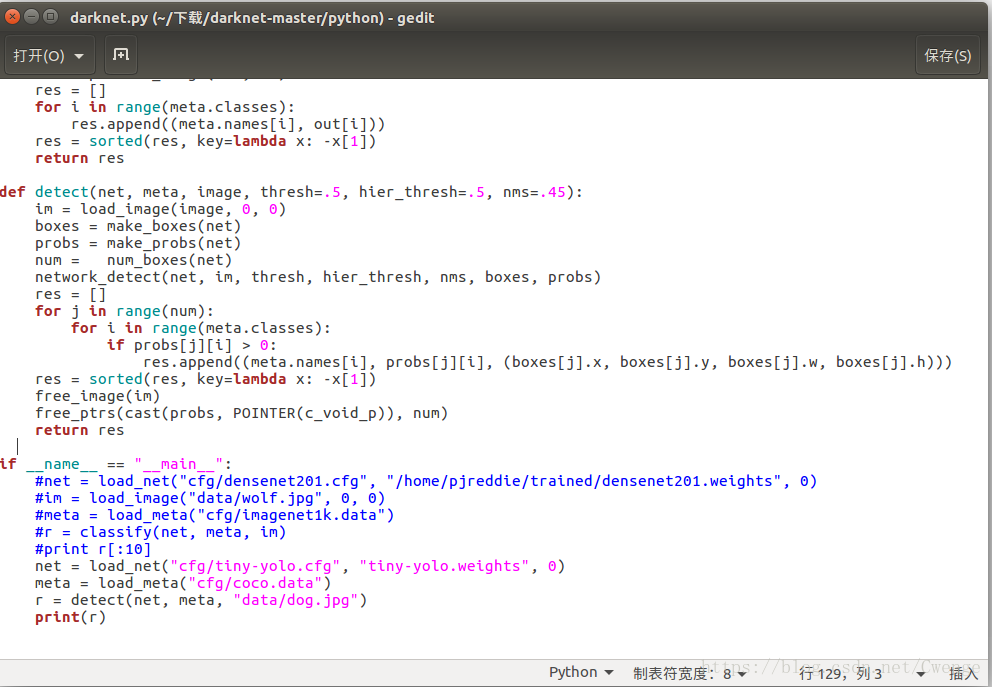
Task: Click the 'if probs[j][i] > 0:' line
Action: (192, 345)
